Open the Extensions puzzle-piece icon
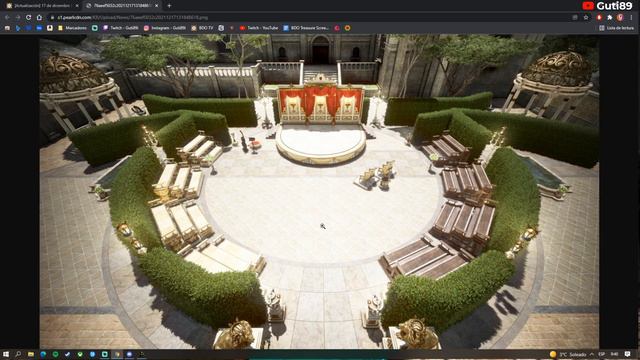This screenshot has width=640, height=360. [x=610, y=18]
